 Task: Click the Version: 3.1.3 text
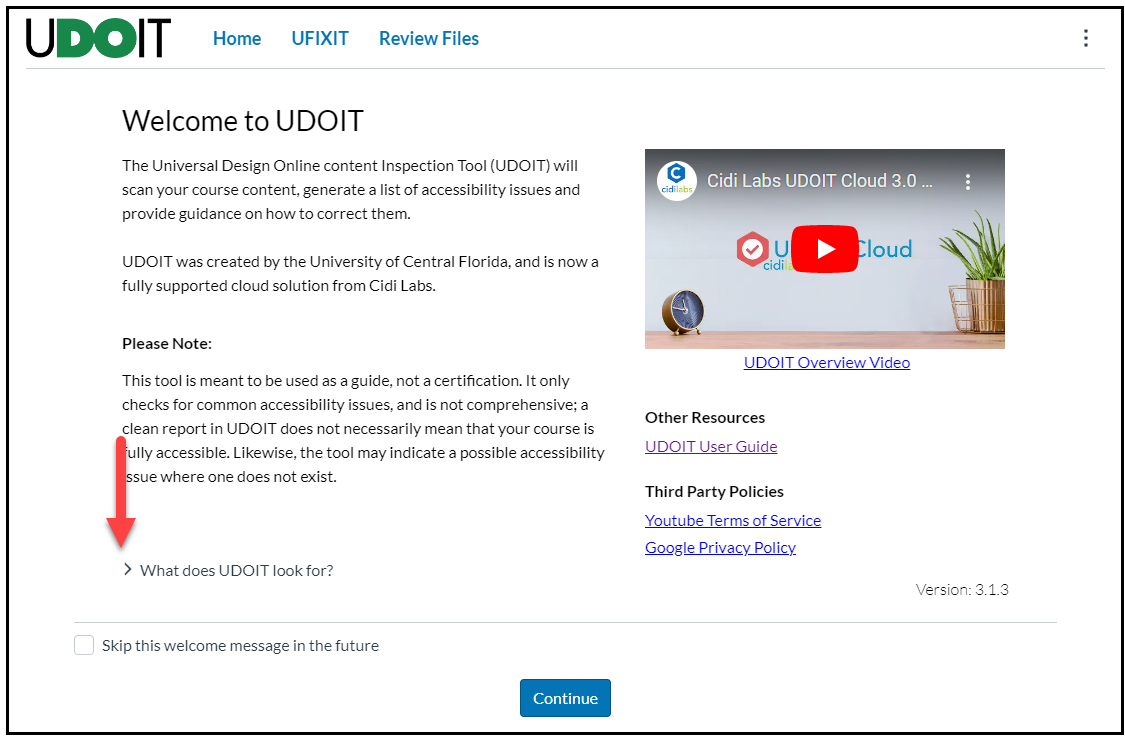click(x=961, y=590)
